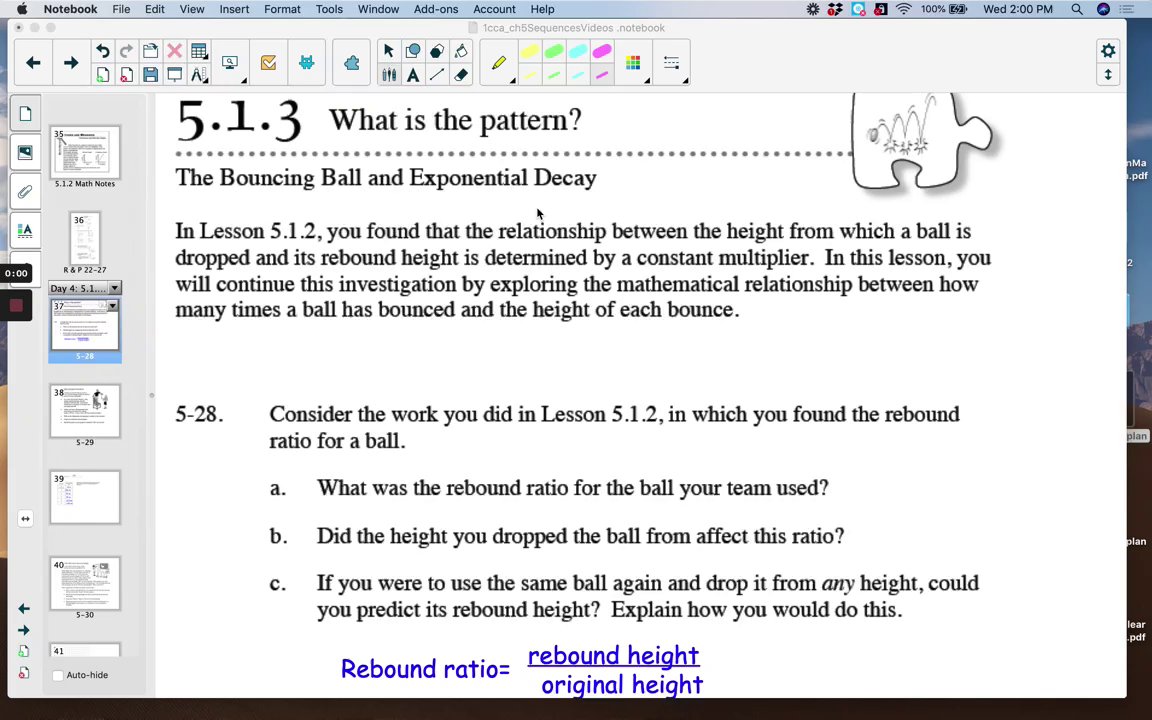Open the Attachments paperclip tab
1152x720 pixels.
25,192
